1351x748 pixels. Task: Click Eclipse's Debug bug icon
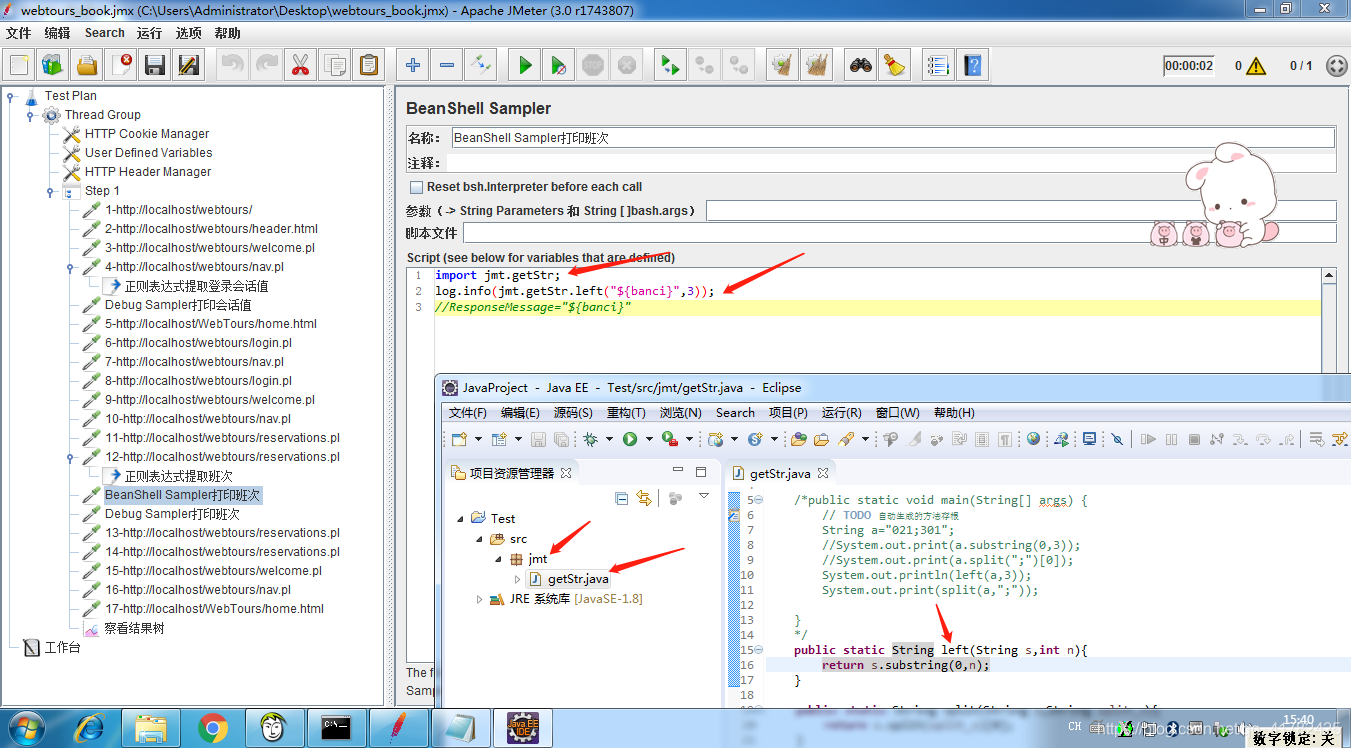[x=591, y=439]
